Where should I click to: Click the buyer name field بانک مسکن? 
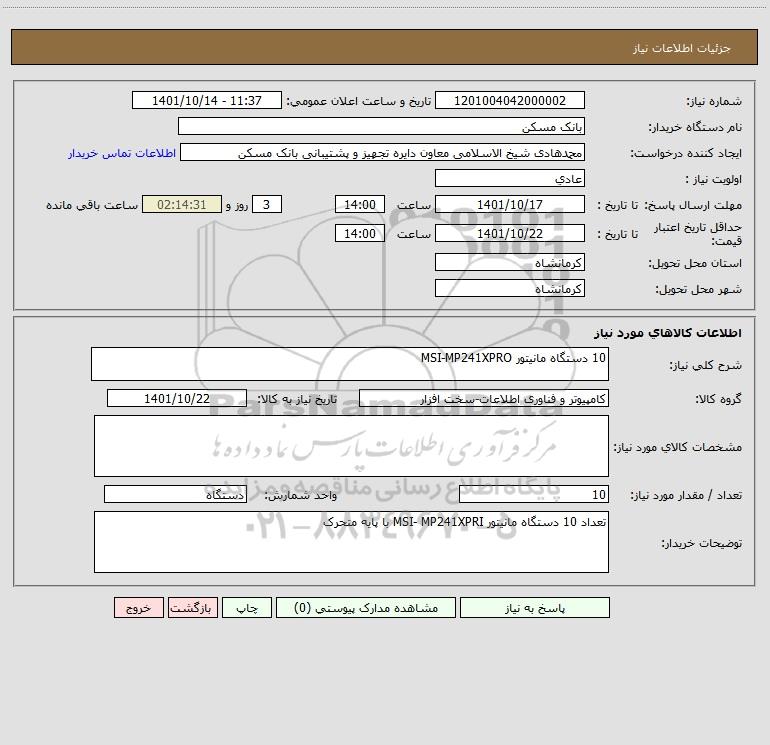381,126
